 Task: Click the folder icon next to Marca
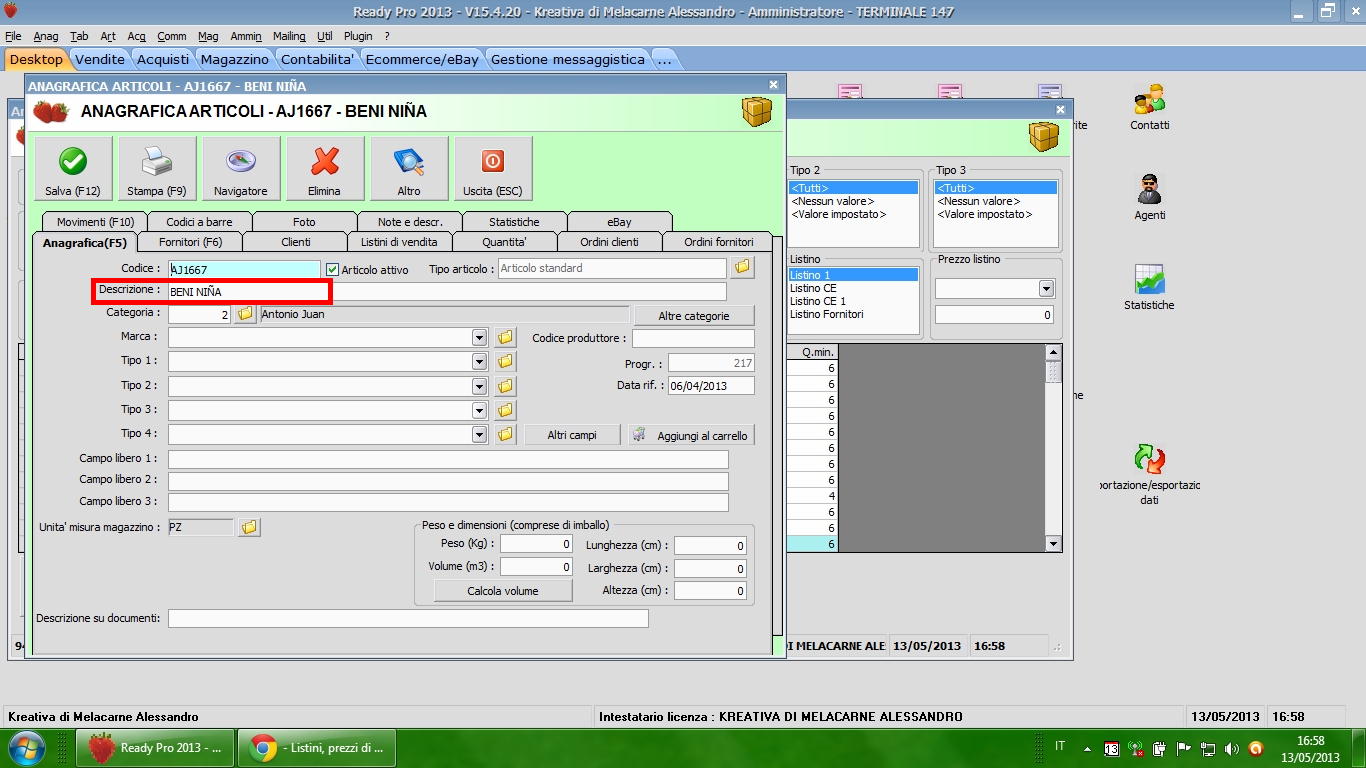[505, 338]
